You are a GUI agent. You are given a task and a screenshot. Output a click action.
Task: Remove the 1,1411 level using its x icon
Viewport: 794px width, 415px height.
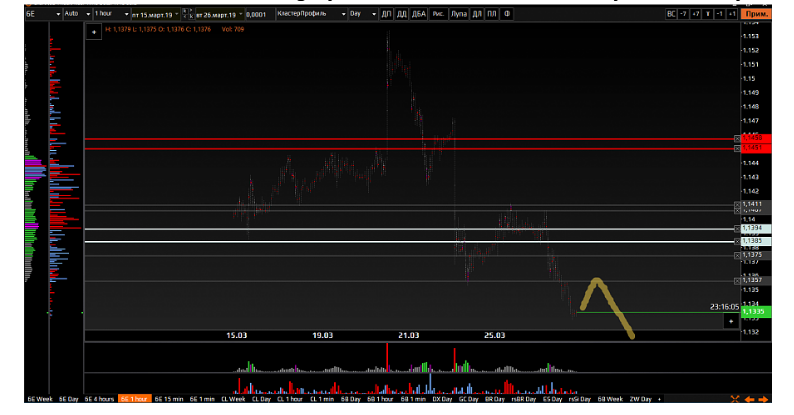point(739,204)
